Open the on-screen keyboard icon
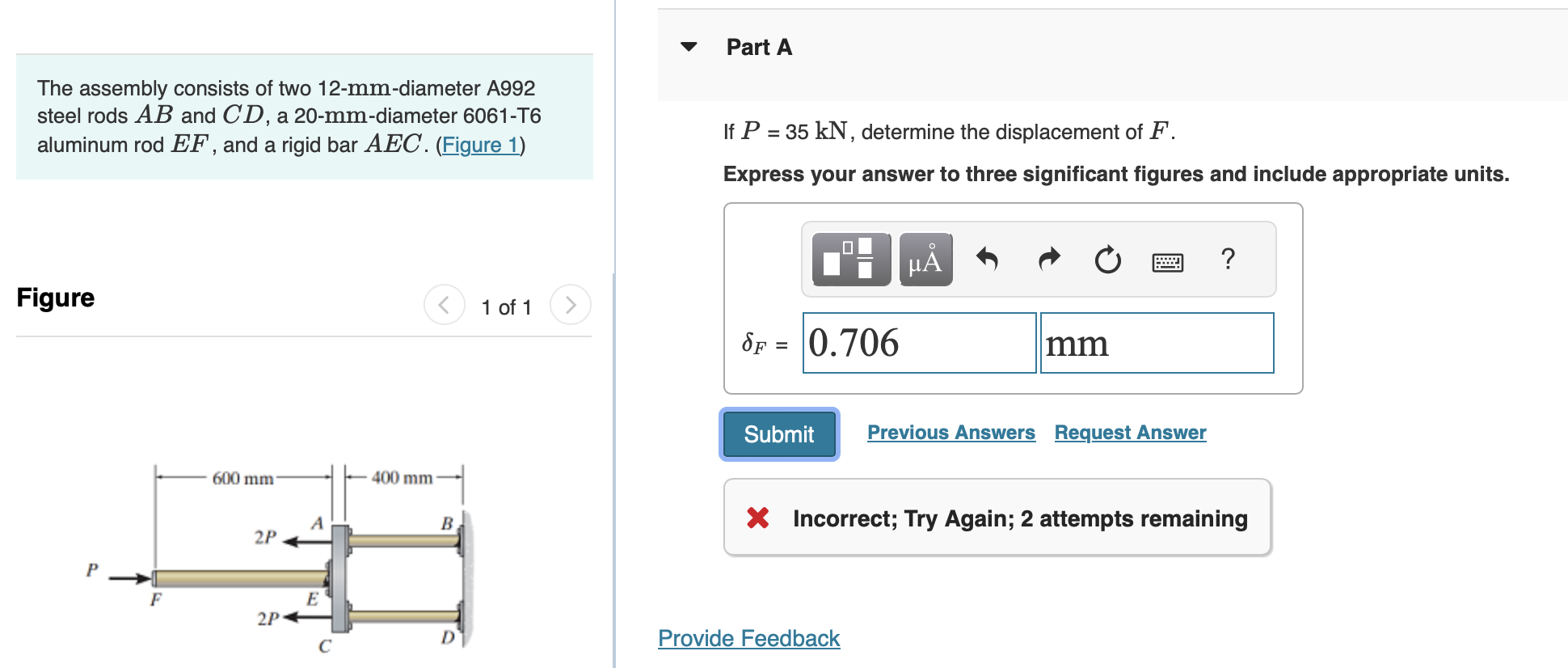 tap(1167, 260)
